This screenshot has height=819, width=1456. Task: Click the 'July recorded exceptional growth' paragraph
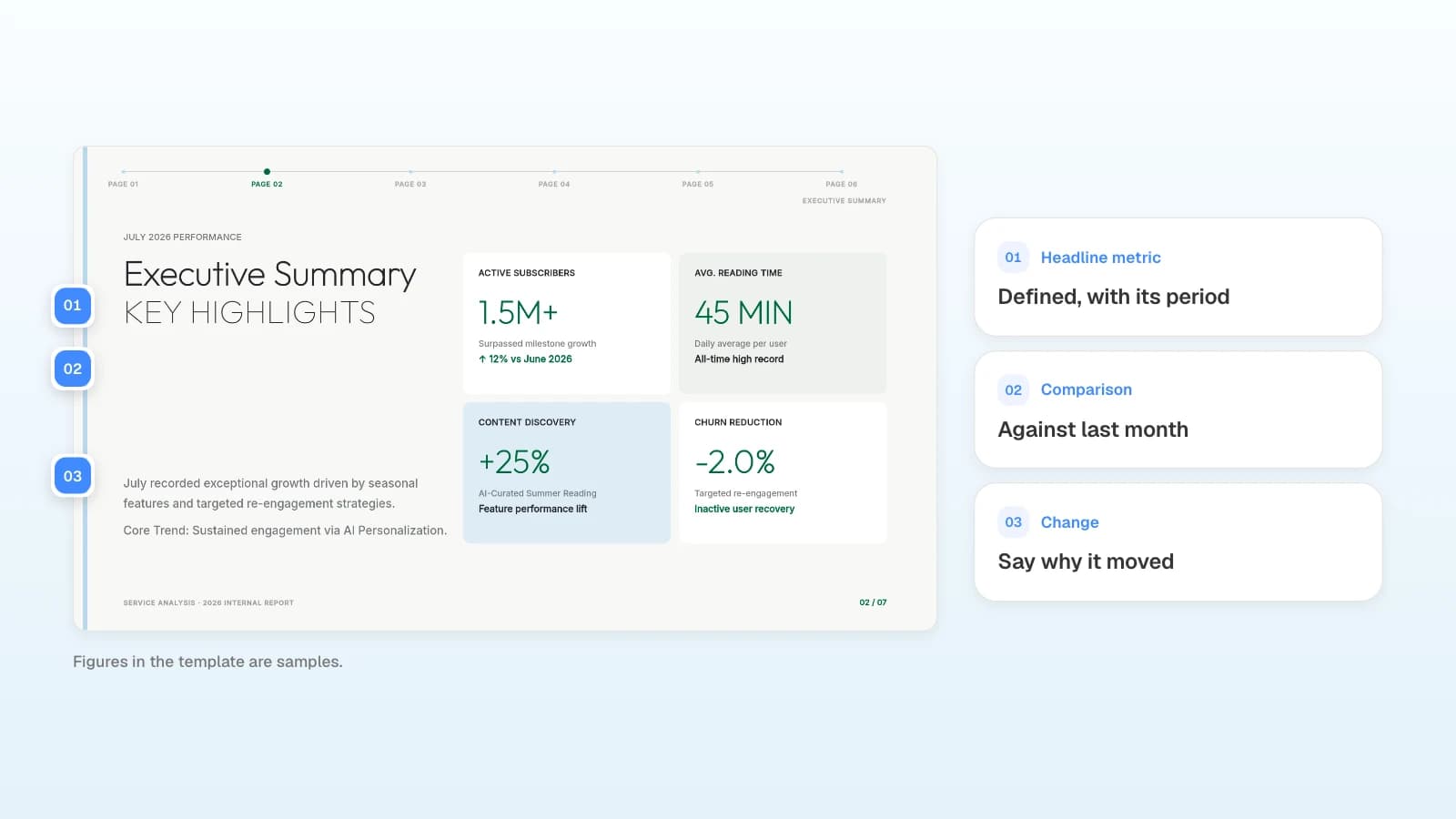tap(270, 493)
